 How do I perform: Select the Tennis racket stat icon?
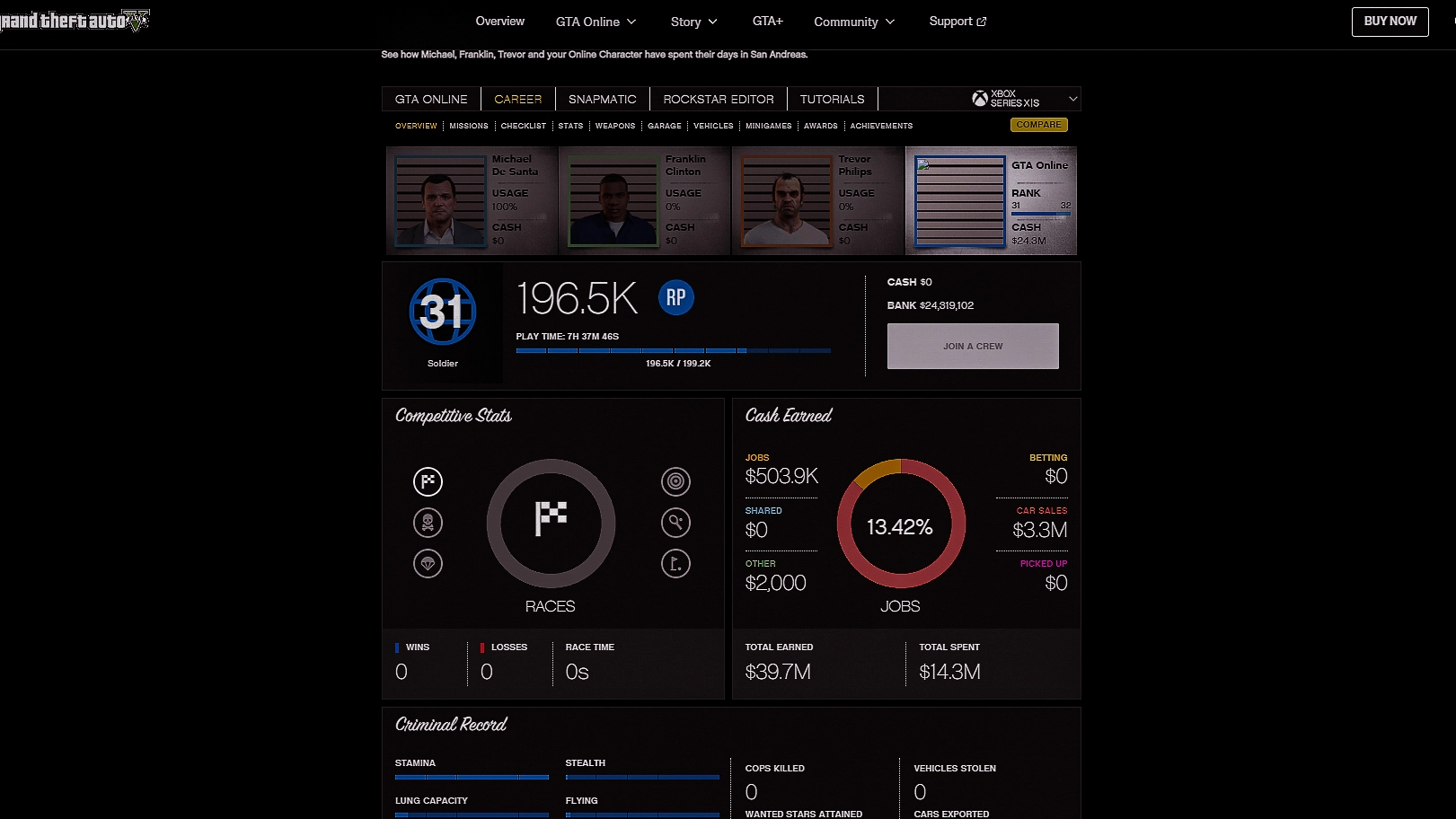tap(675, 523)
